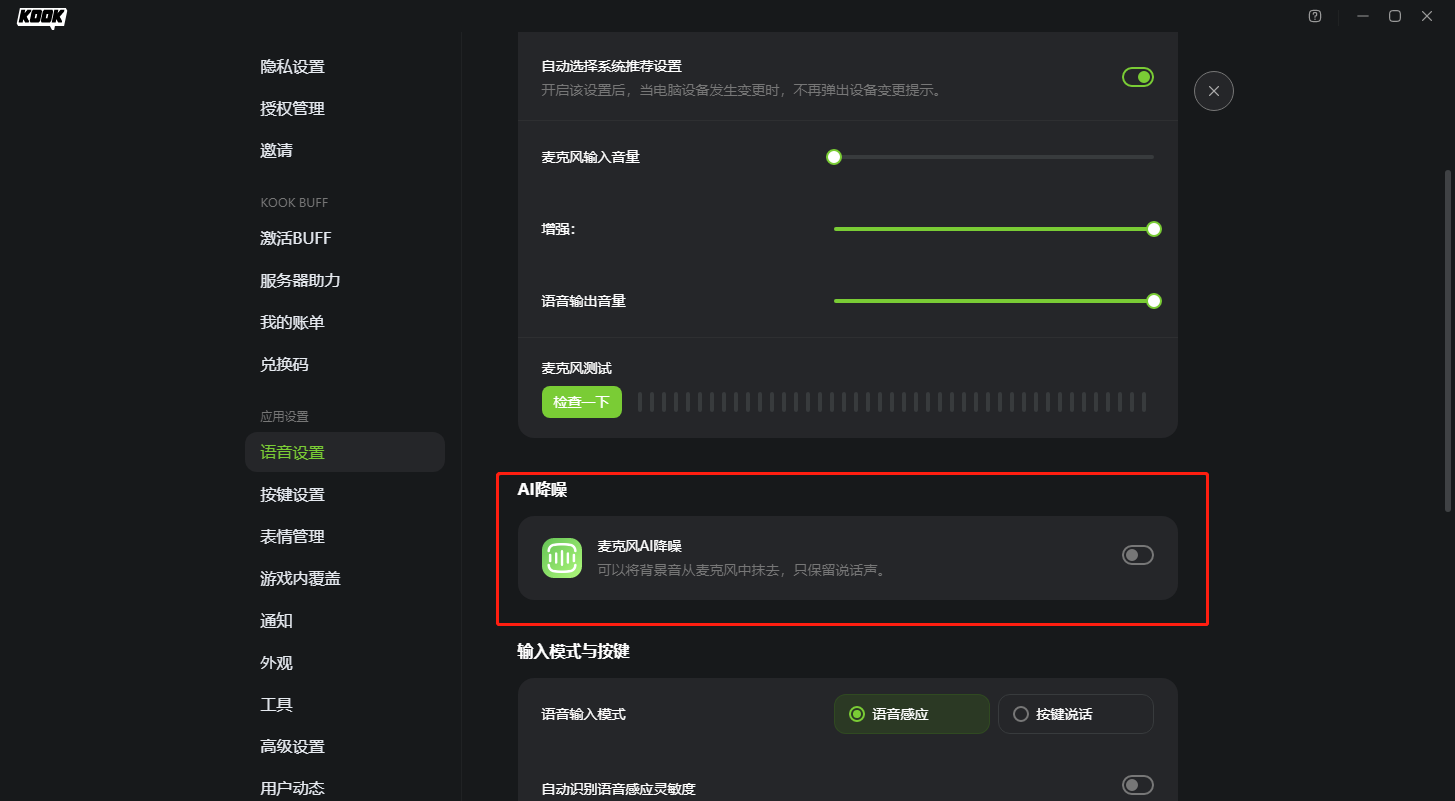The width and height of the screenshot is (1455, 801).
Task: Click the 增强 slider handle
Action: pos(1154,229)
